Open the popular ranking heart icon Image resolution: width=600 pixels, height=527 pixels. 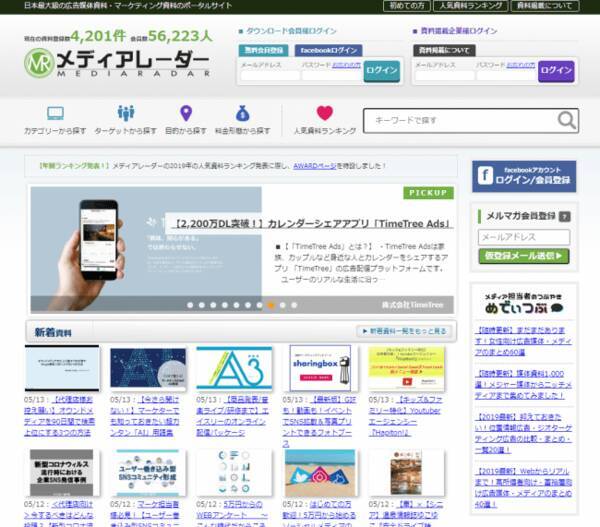click(x=324, y=113)
